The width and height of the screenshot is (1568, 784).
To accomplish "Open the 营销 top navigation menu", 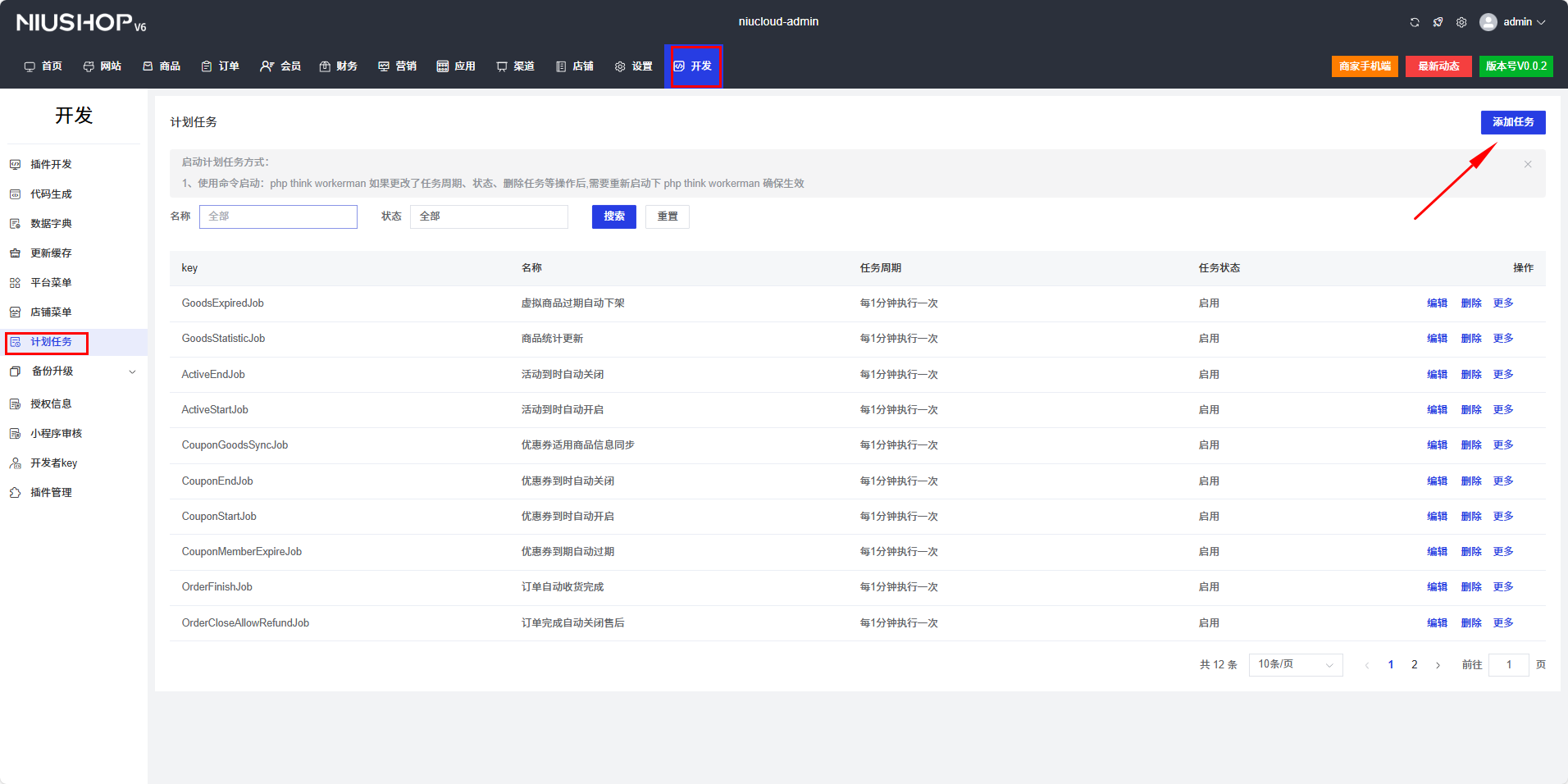I will (x=397, y=66).
